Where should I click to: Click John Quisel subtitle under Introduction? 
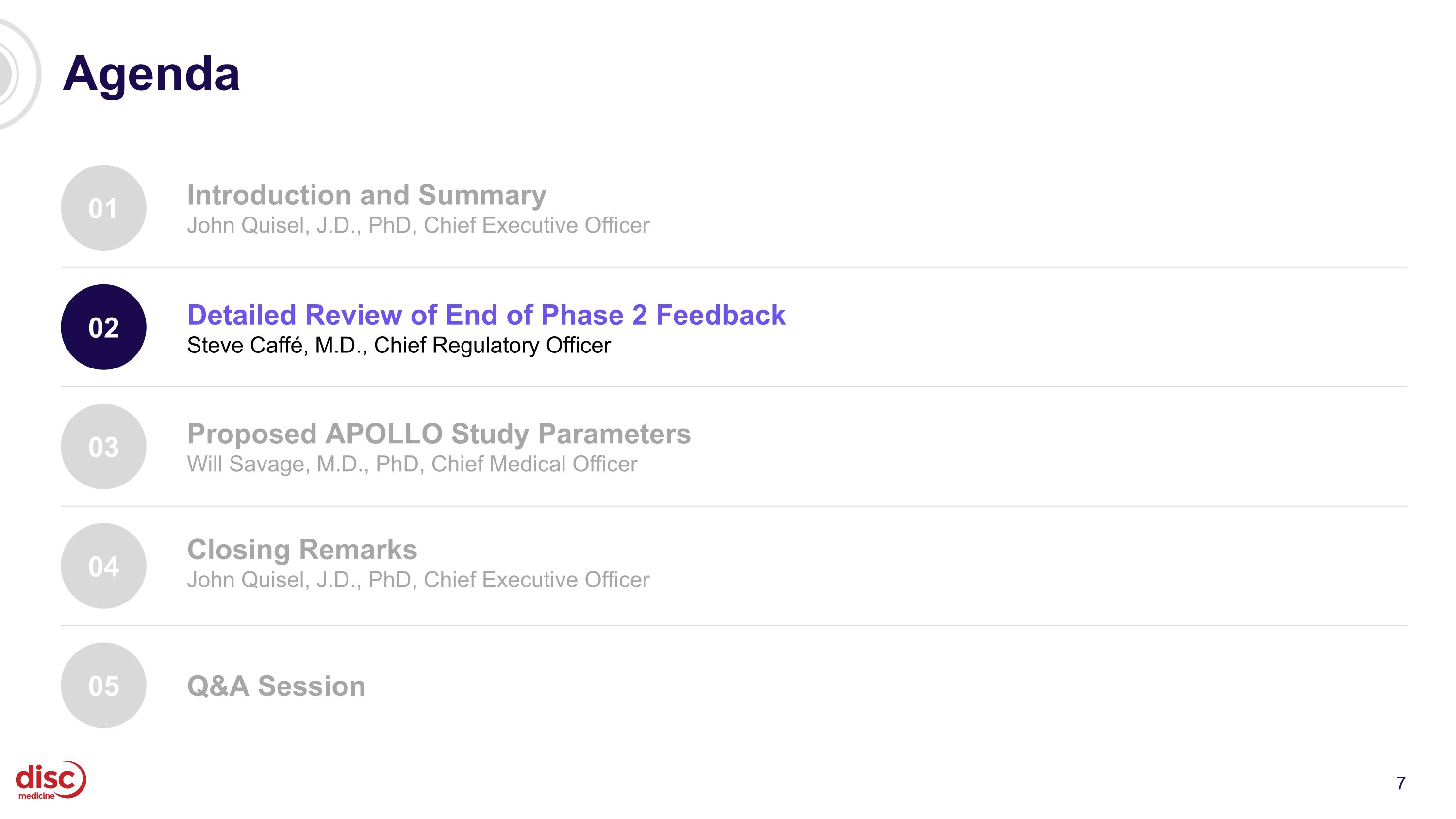click(418, 226)
